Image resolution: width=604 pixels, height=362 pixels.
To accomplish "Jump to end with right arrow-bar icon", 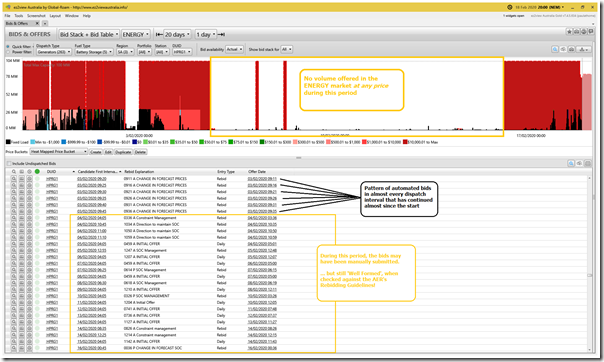I will click(x=221, y=34).
